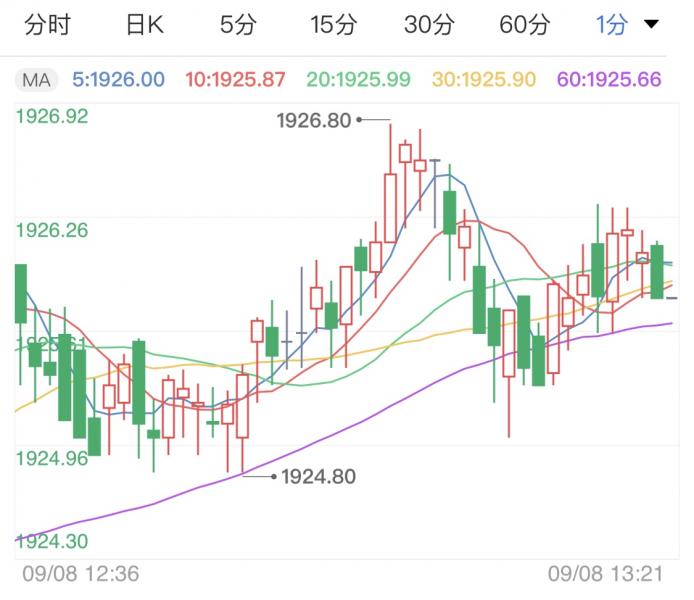Choose the 15分 interval tab
The image size is (694, 600).
[333, 26]
